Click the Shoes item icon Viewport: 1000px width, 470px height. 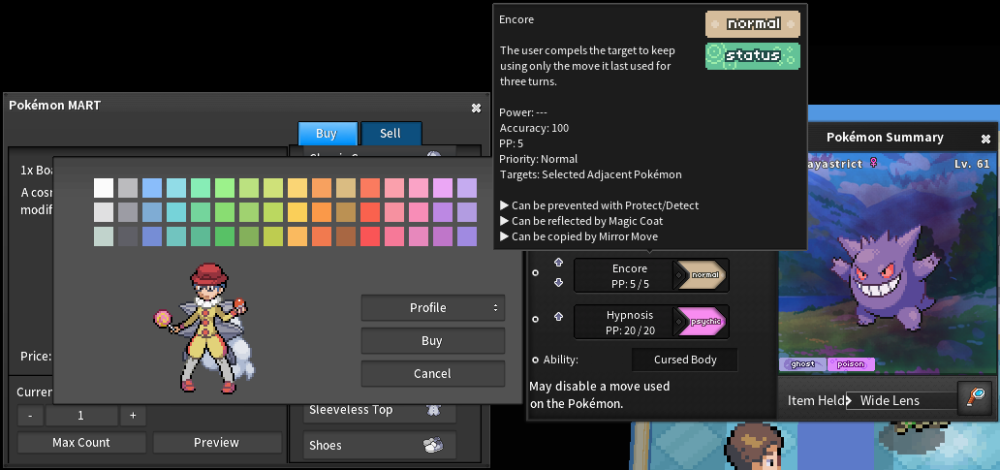click(x=433, y=445)
